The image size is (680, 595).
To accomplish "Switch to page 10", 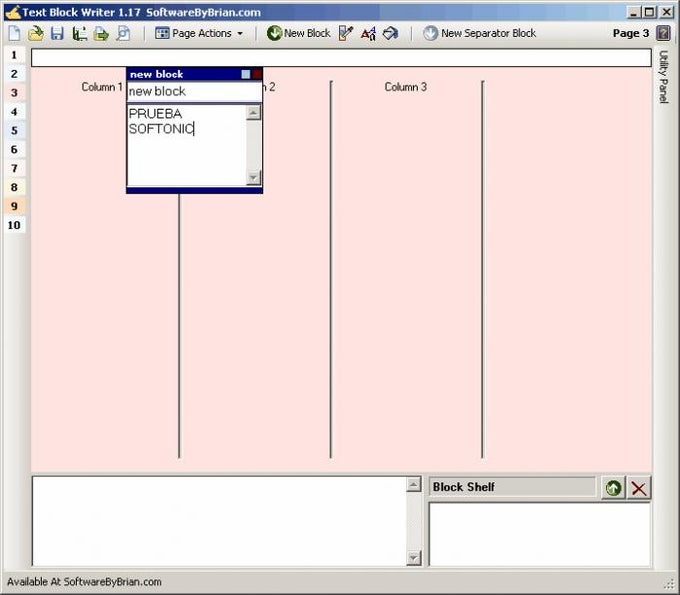I will tap(14, 225).
